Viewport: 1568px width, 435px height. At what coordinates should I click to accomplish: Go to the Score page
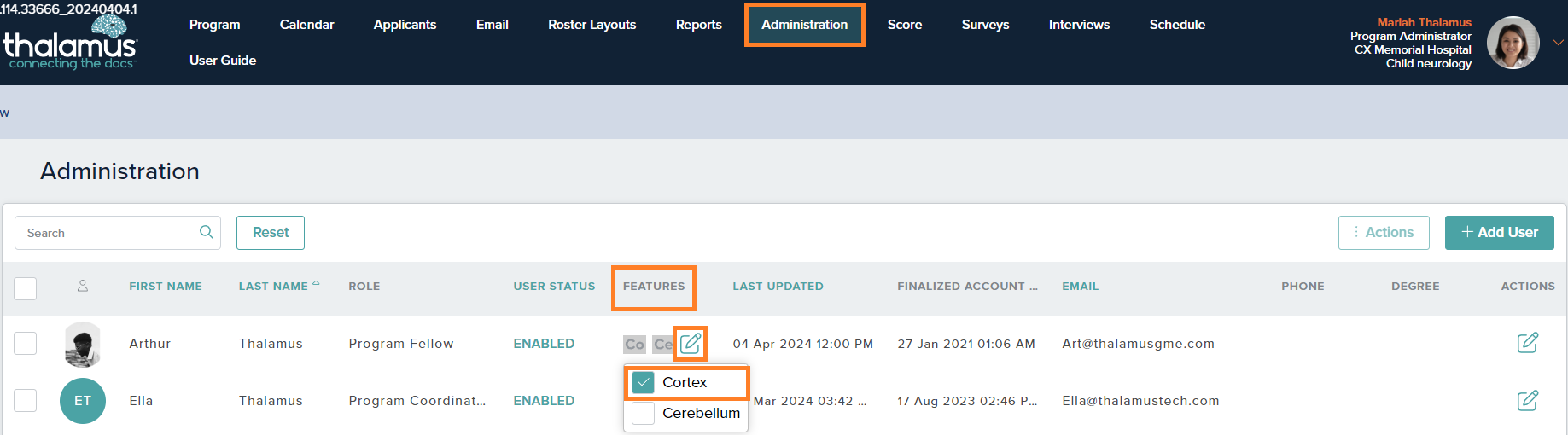click(x=905, y=25)
